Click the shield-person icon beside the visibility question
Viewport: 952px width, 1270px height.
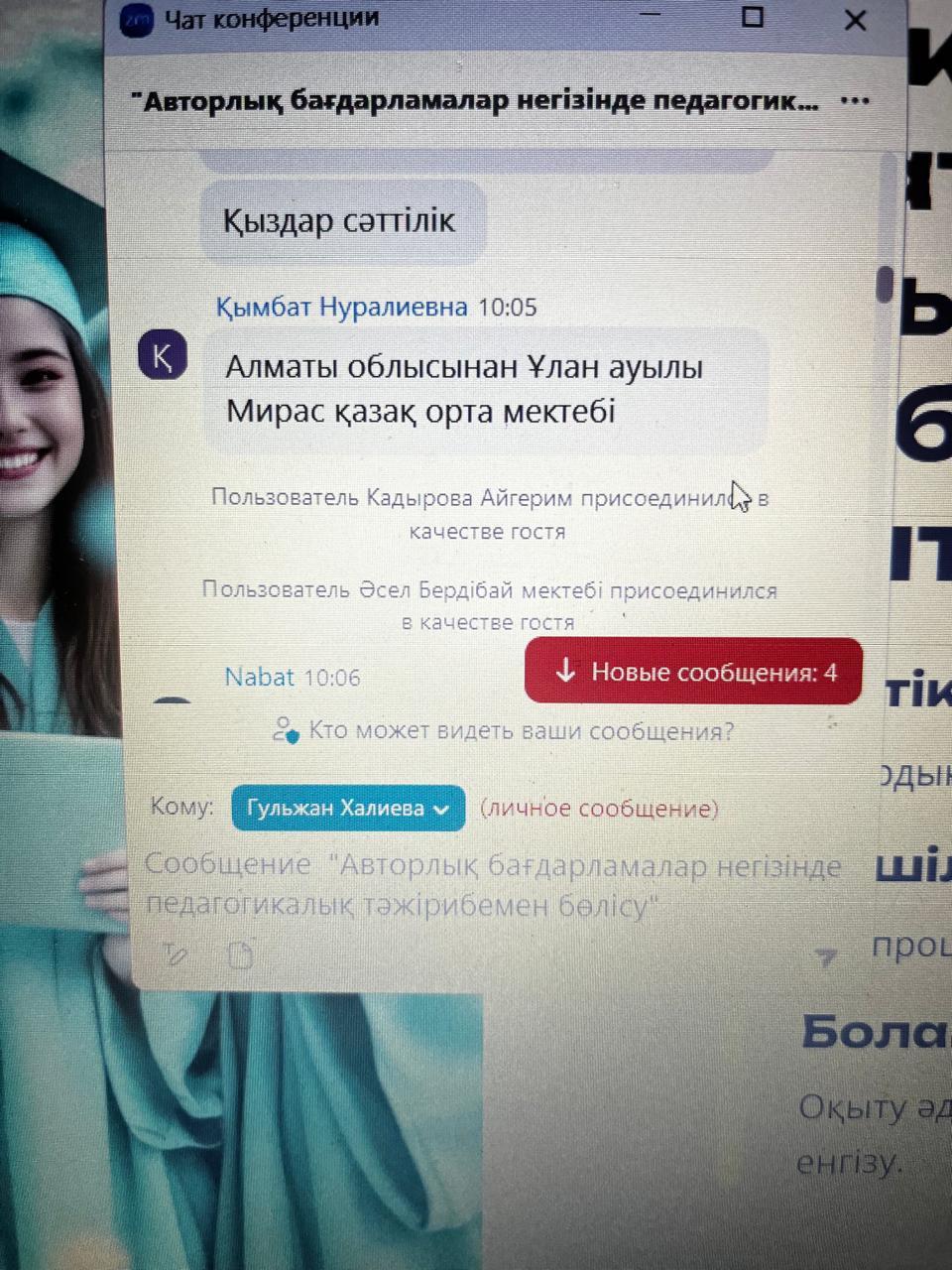286,731
